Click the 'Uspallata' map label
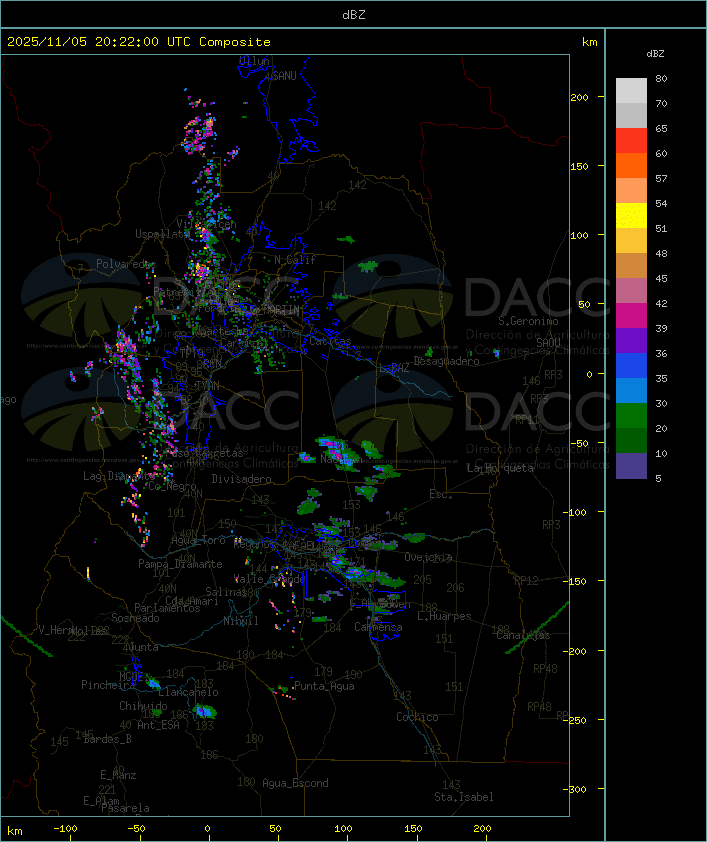The image size is (707, 842). (163, 234)
